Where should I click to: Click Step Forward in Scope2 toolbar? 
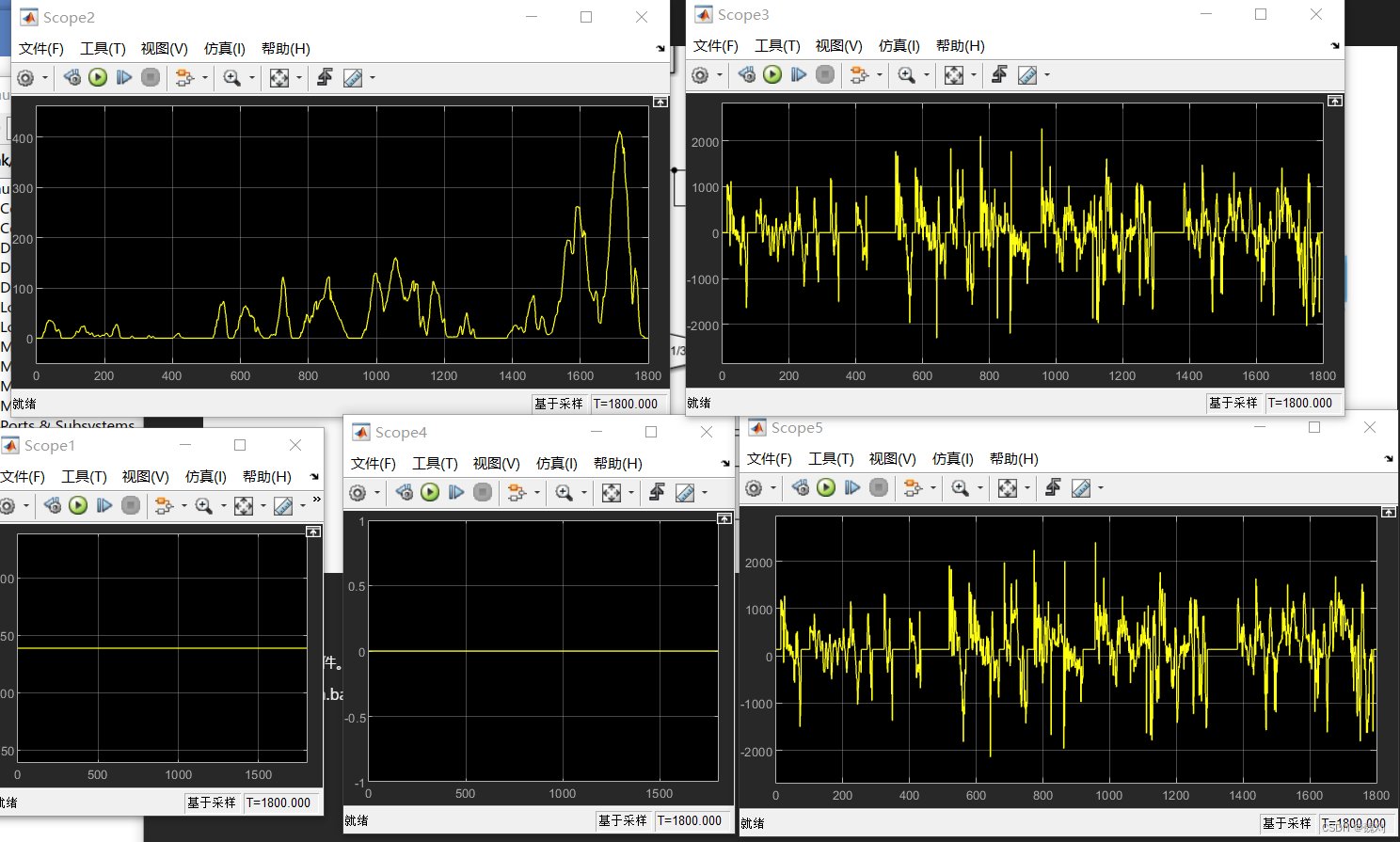[124, 77]
